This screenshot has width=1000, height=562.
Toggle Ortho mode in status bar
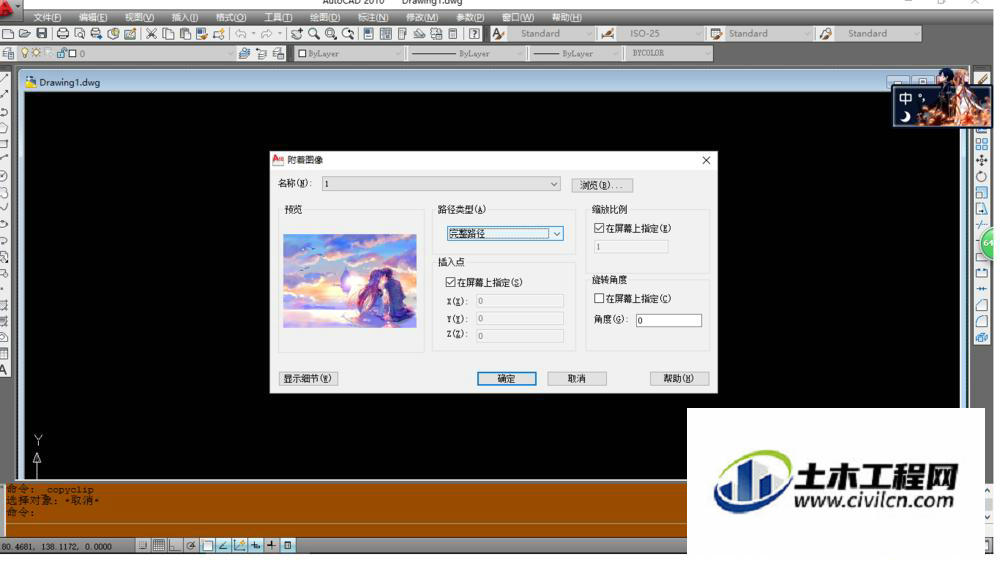(x=175, y=545)
